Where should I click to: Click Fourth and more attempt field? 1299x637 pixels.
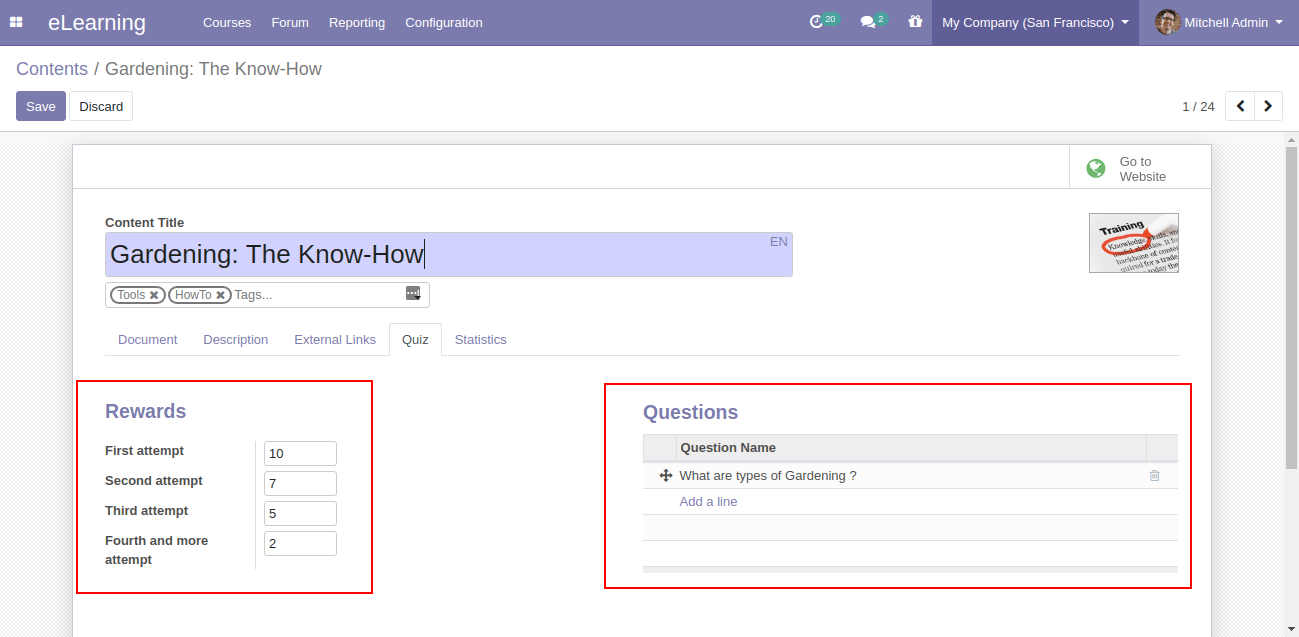[300, 543]
